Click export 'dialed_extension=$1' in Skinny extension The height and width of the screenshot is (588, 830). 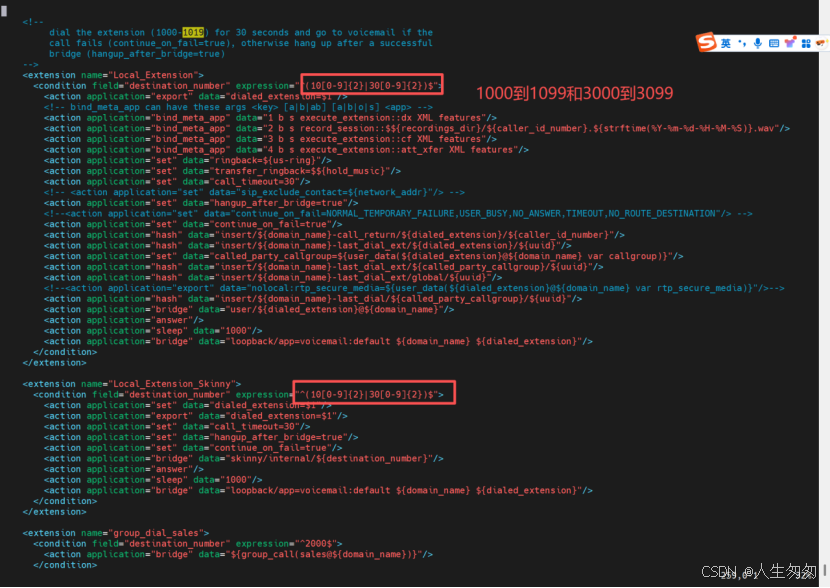(x=196, y=416)
